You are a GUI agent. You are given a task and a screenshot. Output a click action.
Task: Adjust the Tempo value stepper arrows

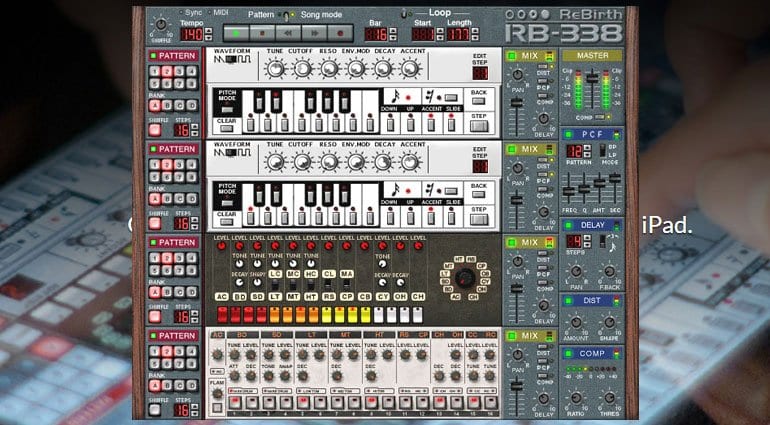[x=209, y=34]
